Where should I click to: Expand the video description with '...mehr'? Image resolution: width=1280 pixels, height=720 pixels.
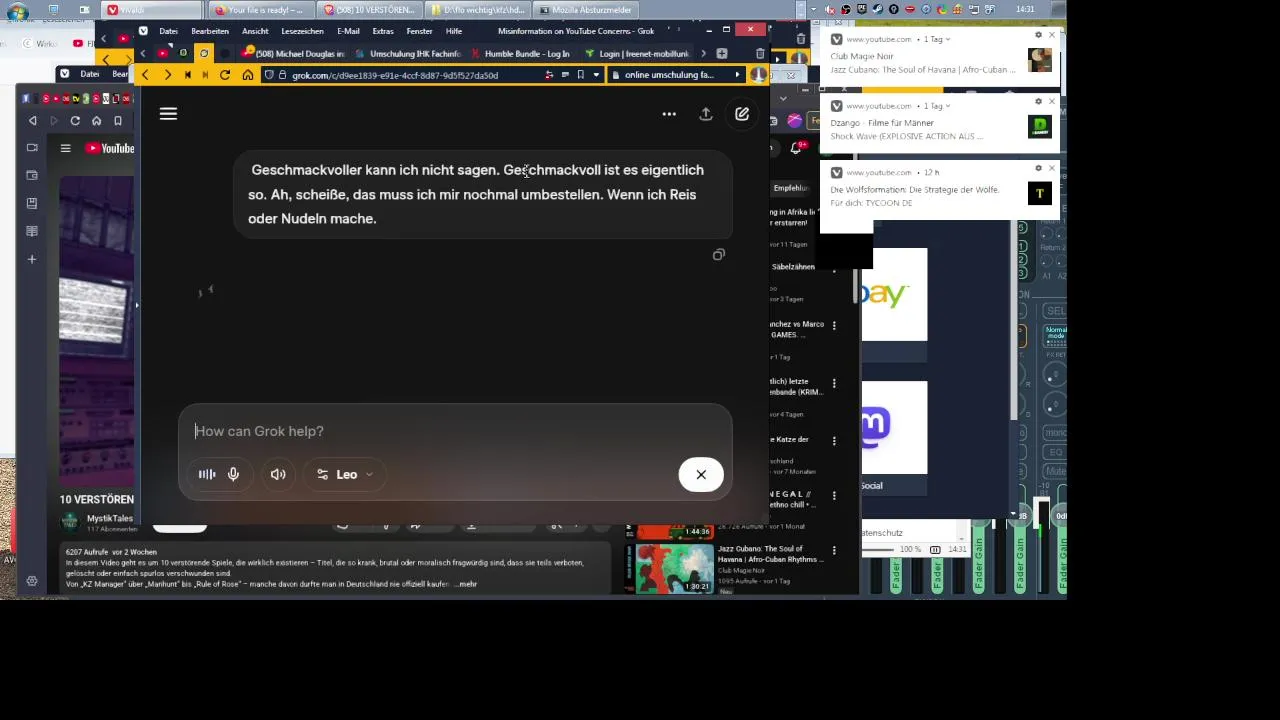pos(465,584)
